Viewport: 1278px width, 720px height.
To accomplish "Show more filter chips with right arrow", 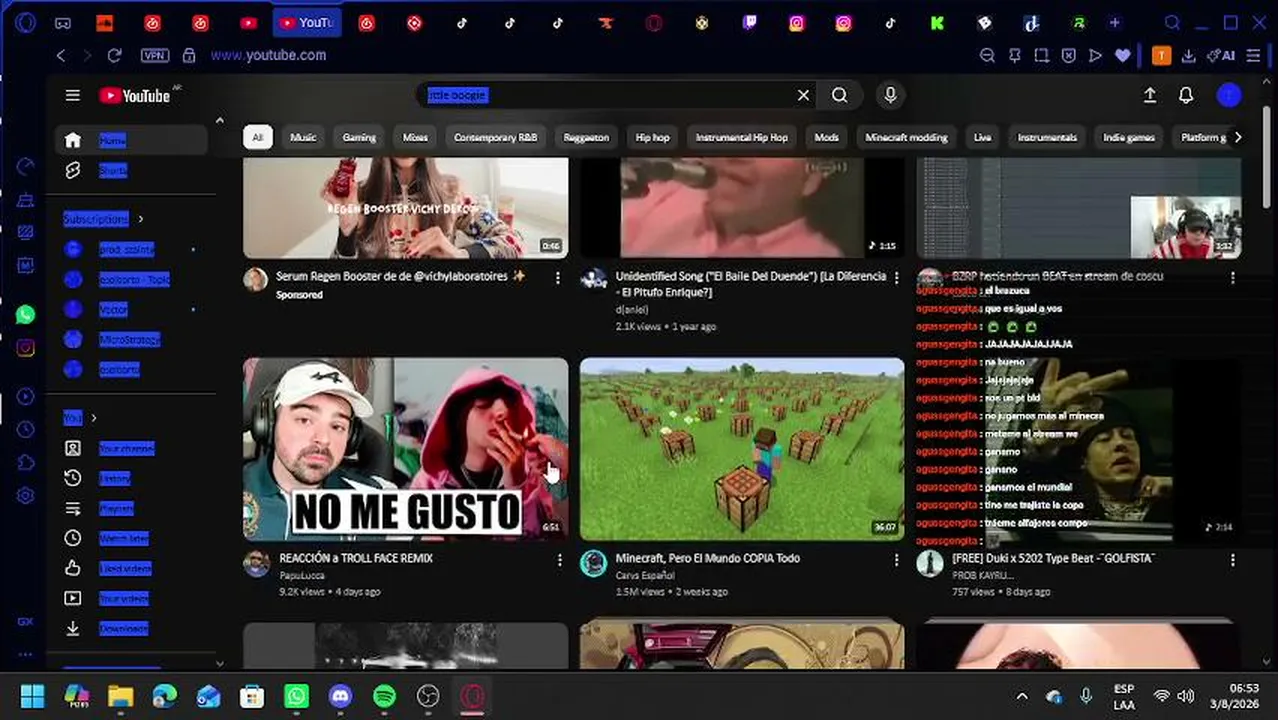I will pos(1238,137).
